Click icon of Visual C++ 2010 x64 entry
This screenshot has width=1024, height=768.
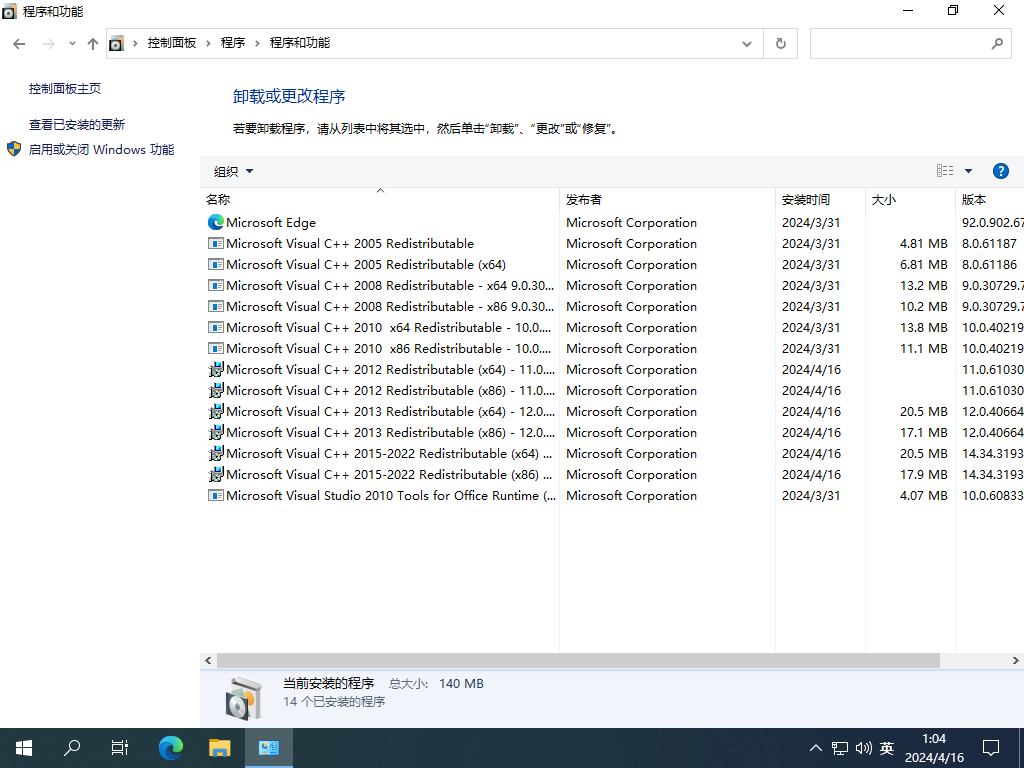[x=216, y=327]
